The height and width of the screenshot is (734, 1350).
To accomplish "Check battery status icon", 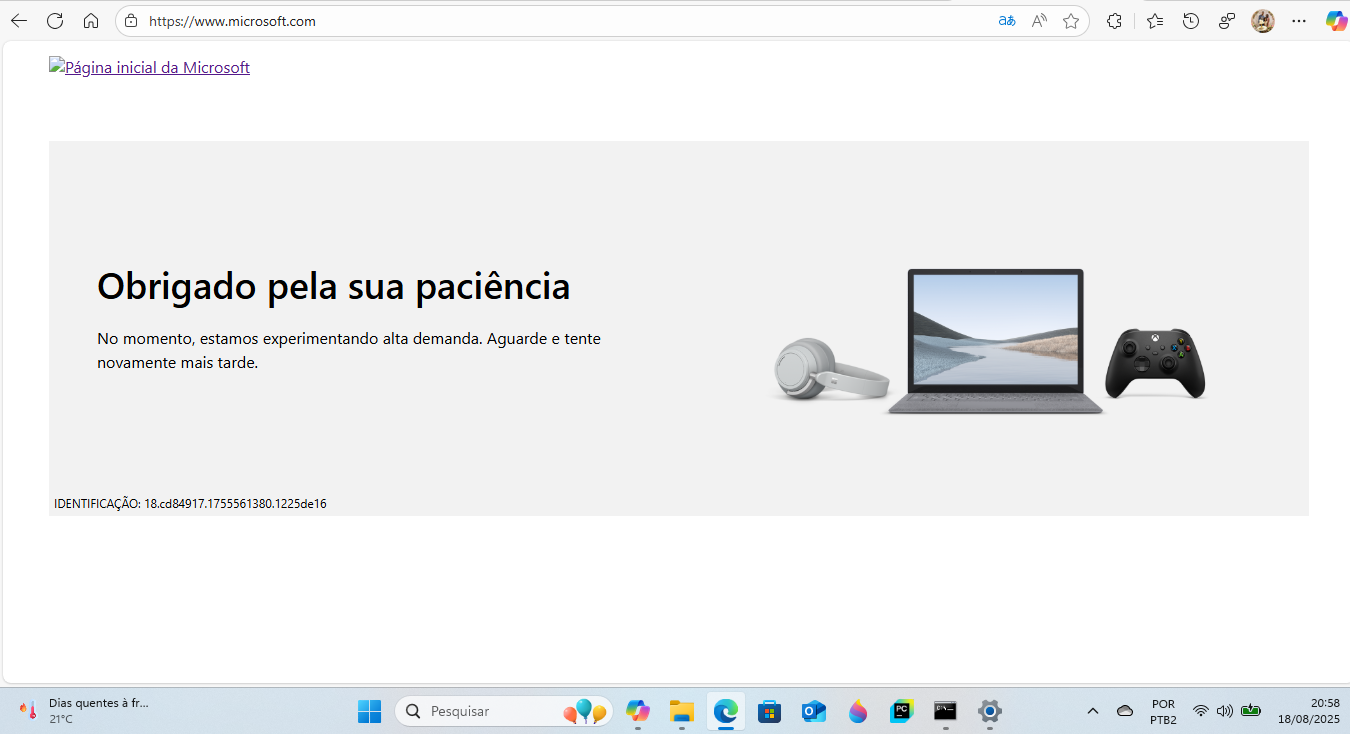I will 1251,711.
